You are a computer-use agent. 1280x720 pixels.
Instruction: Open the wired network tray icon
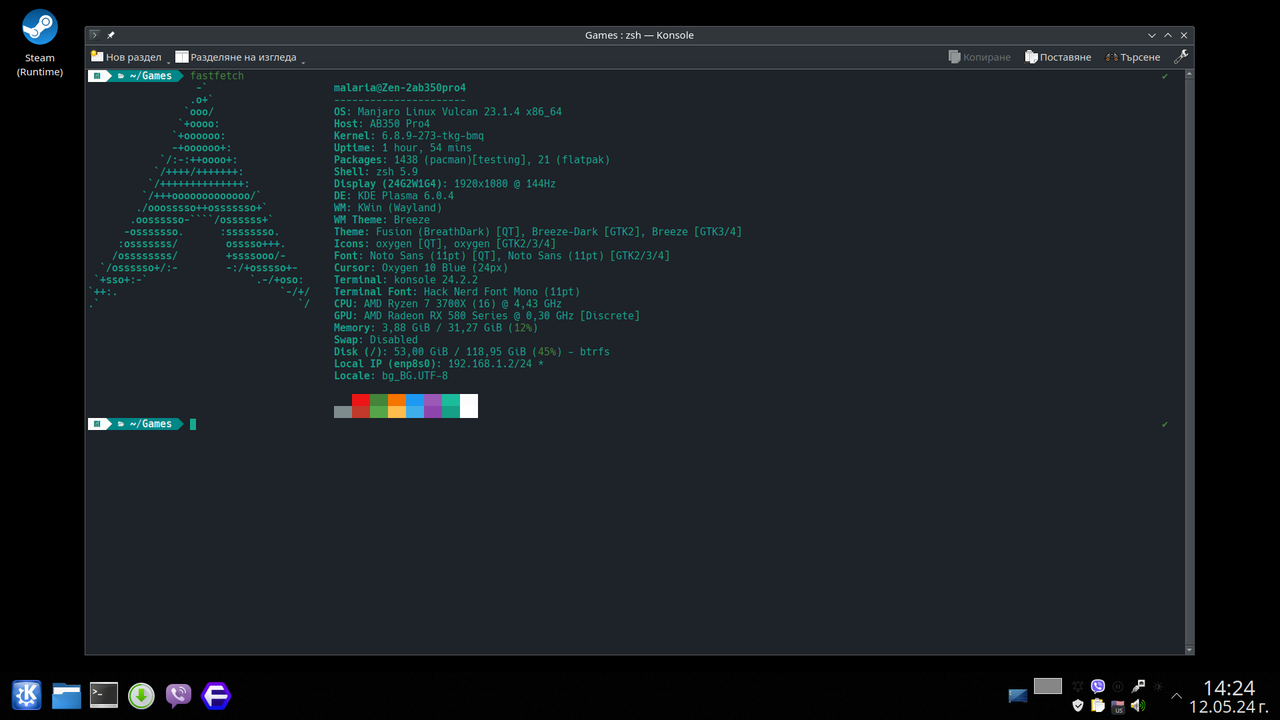pos(1138,686)
